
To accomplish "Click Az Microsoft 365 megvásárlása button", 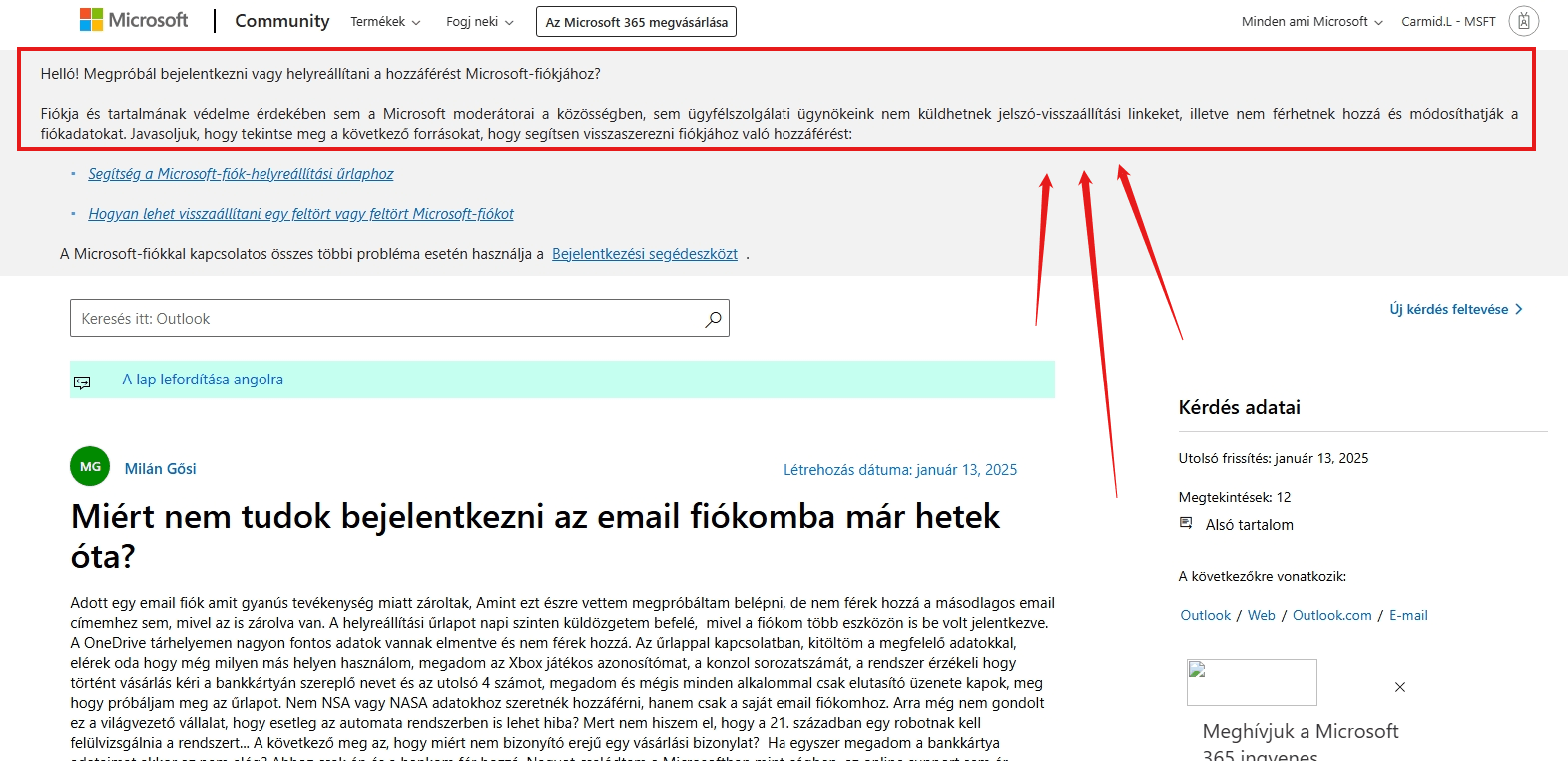I will point(636,22).
